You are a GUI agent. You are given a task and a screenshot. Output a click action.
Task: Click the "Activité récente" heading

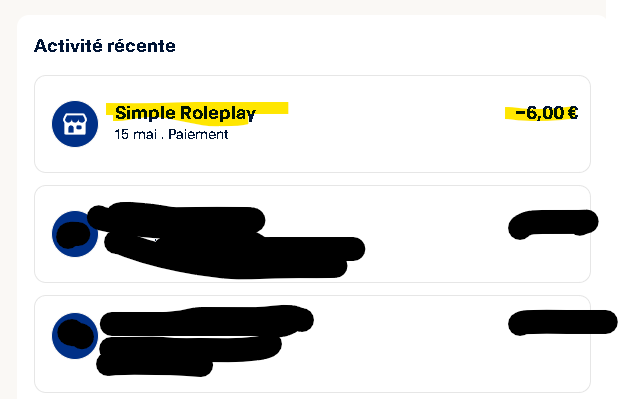(x=105, y=46)
